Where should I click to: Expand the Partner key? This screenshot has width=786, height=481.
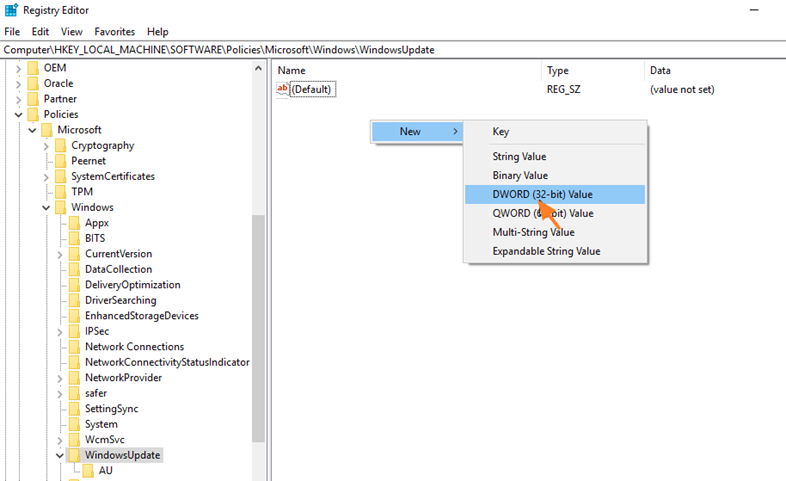19,99
